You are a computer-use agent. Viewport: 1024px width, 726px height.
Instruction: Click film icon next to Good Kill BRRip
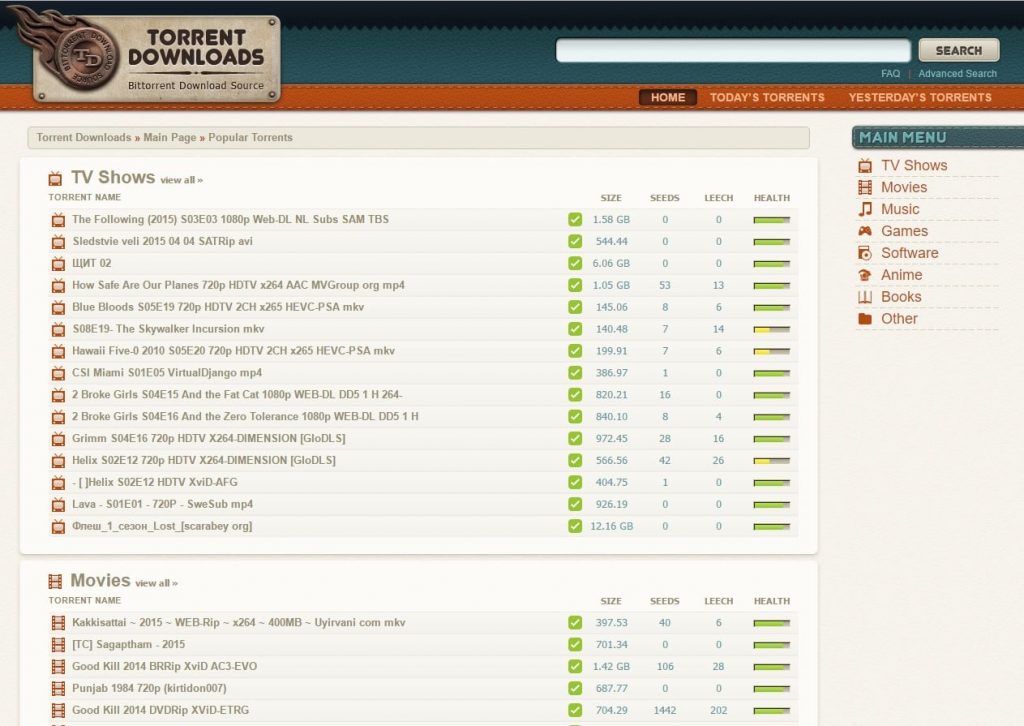pos(58,667)
